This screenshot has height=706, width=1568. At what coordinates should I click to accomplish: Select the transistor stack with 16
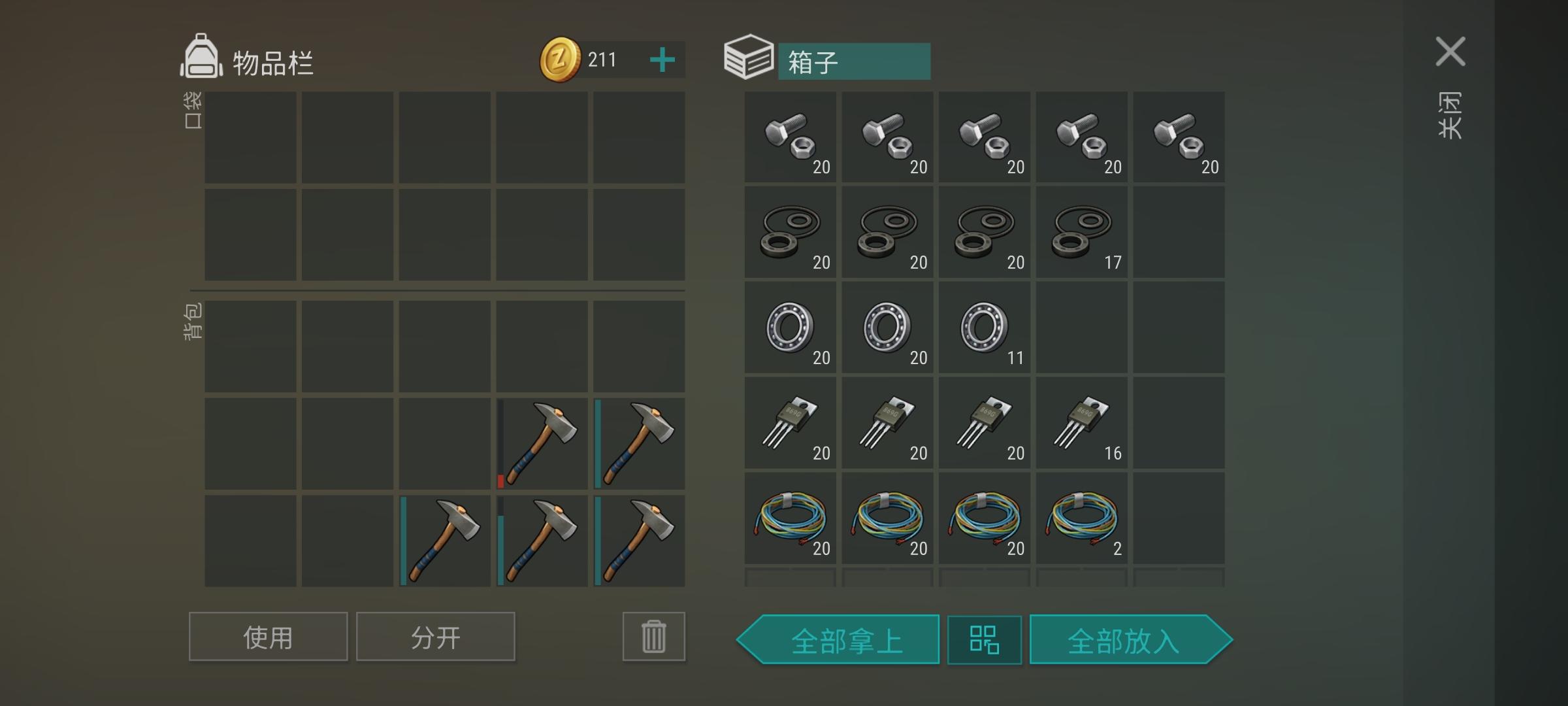[x=1081, y=423]
